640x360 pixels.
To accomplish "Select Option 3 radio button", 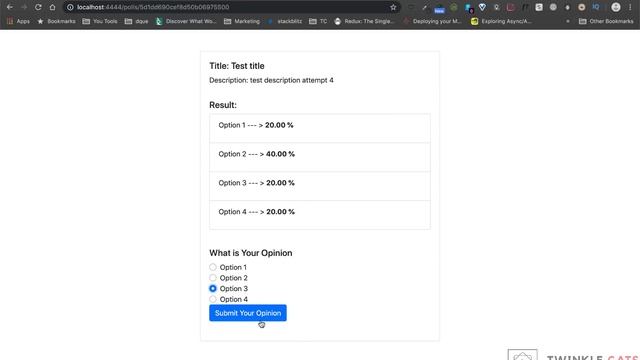I will [213, 288].
